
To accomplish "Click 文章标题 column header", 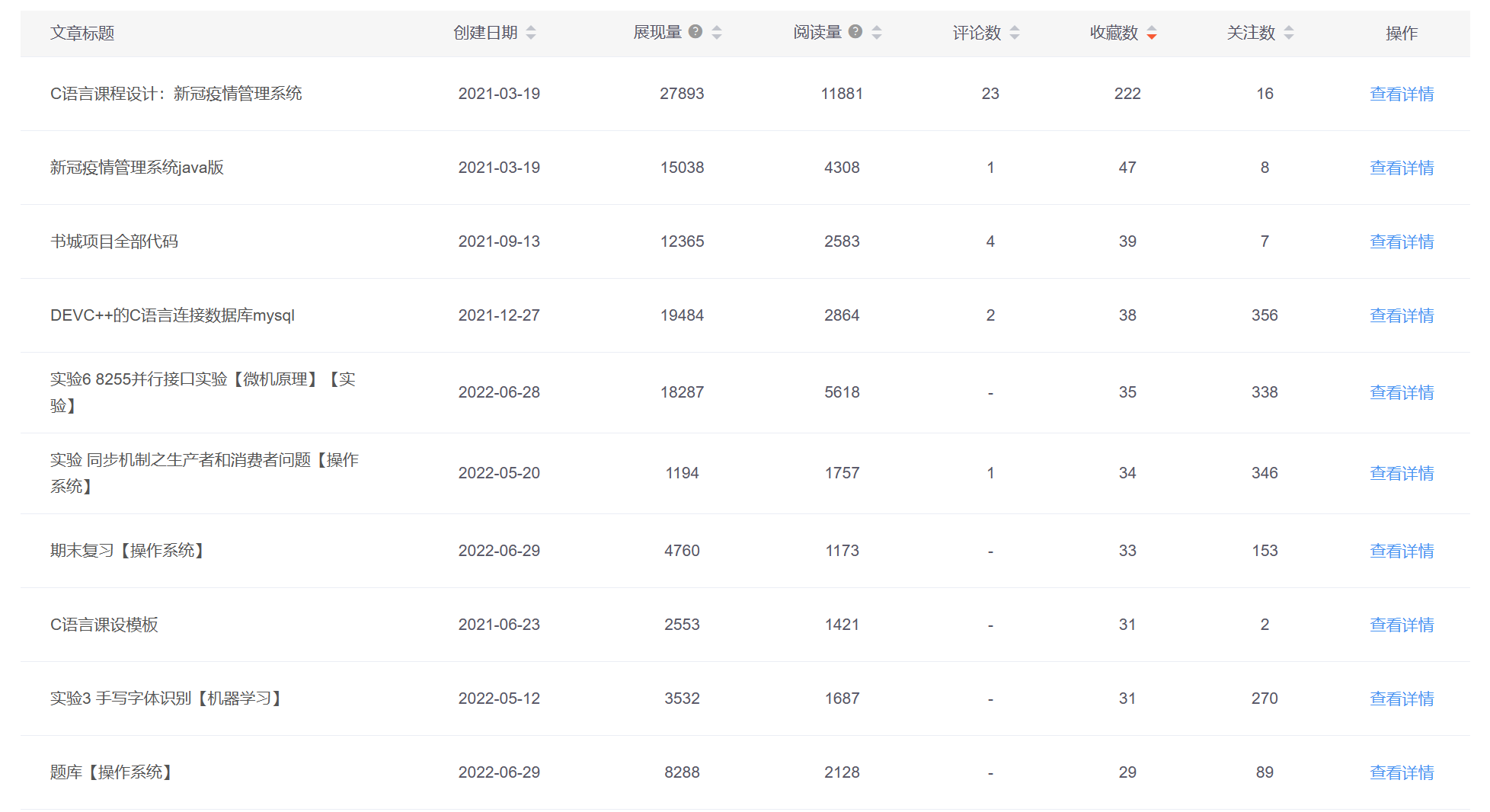I will (x=82, y=33).
